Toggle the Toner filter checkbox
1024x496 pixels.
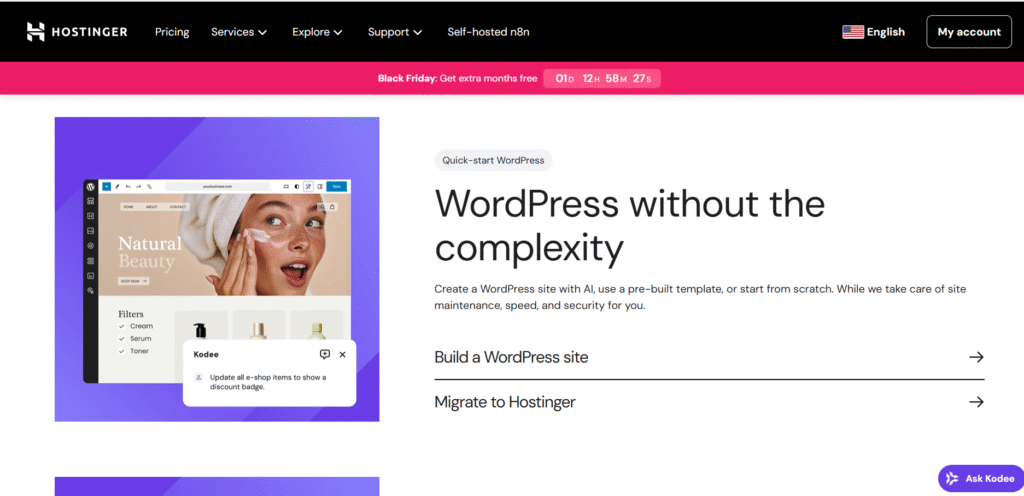122,352
